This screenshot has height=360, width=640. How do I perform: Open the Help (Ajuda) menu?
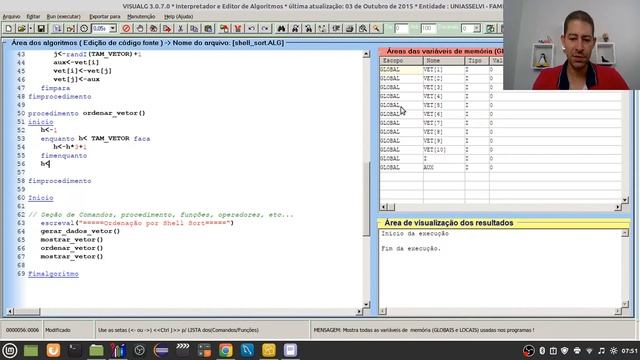click(178, 16)
